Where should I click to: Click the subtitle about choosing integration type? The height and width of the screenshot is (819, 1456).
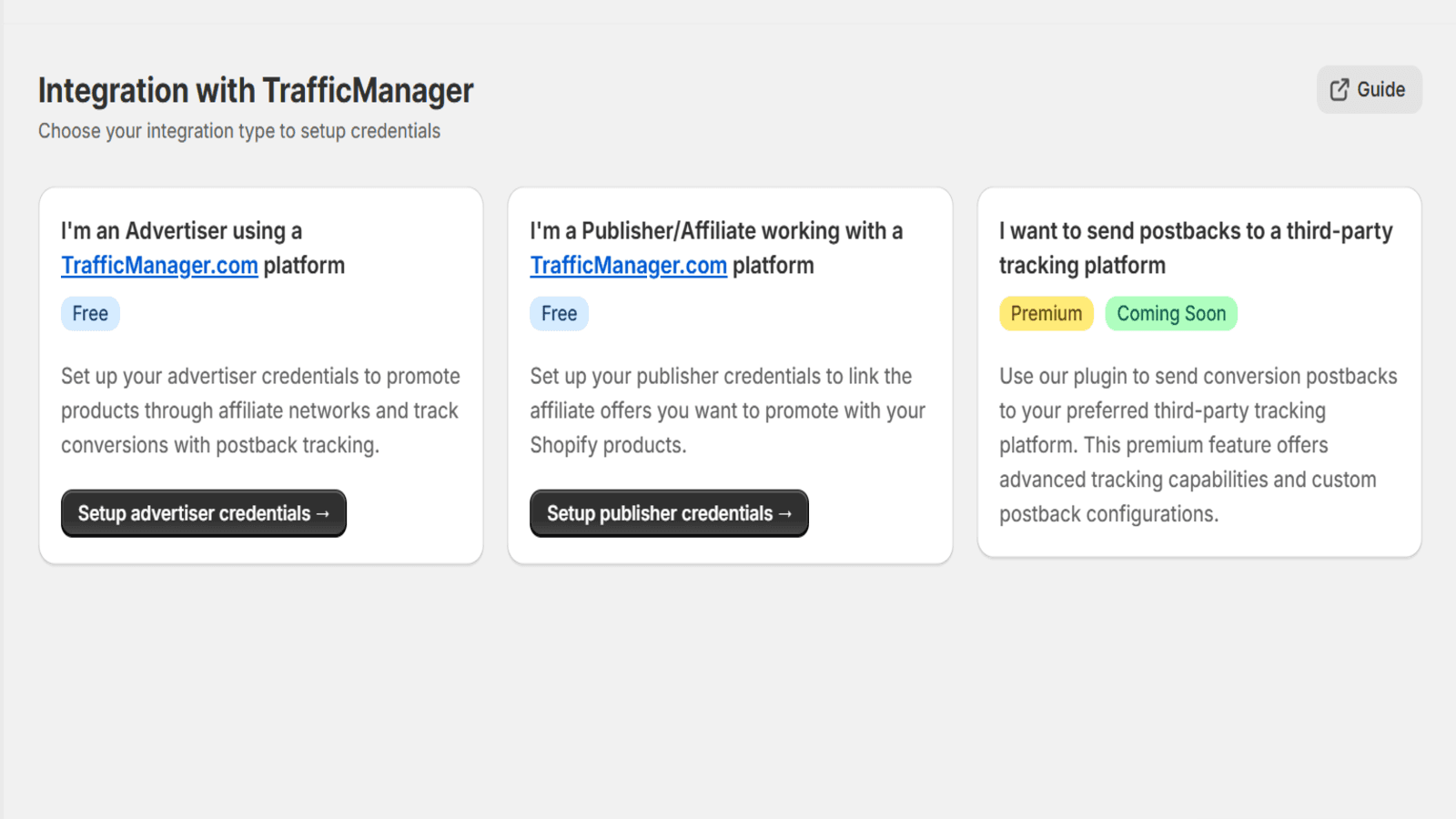click(x=239, y=130)
